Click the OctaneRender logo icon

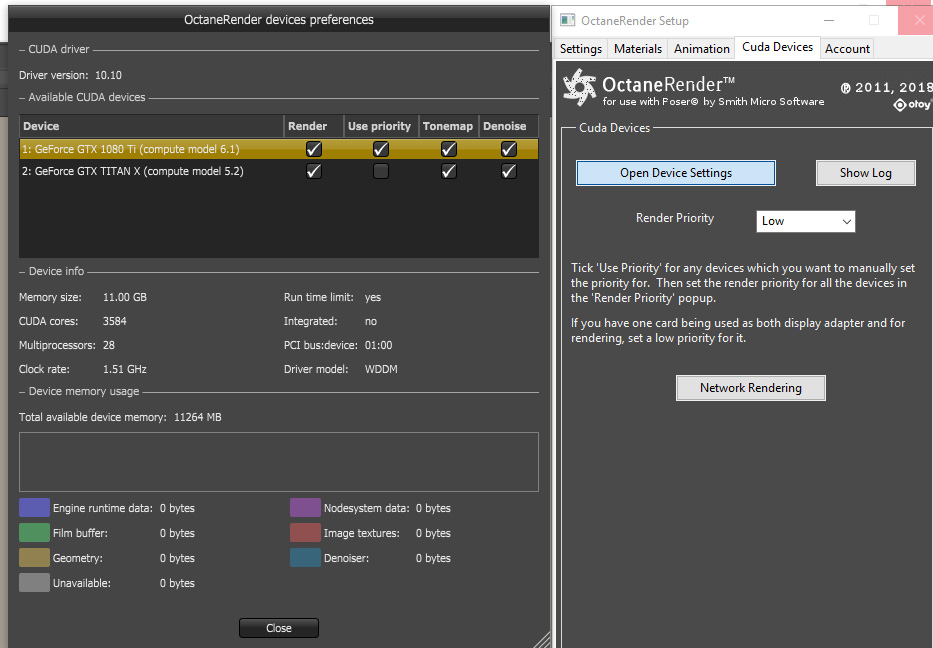(x=580, y=87)
